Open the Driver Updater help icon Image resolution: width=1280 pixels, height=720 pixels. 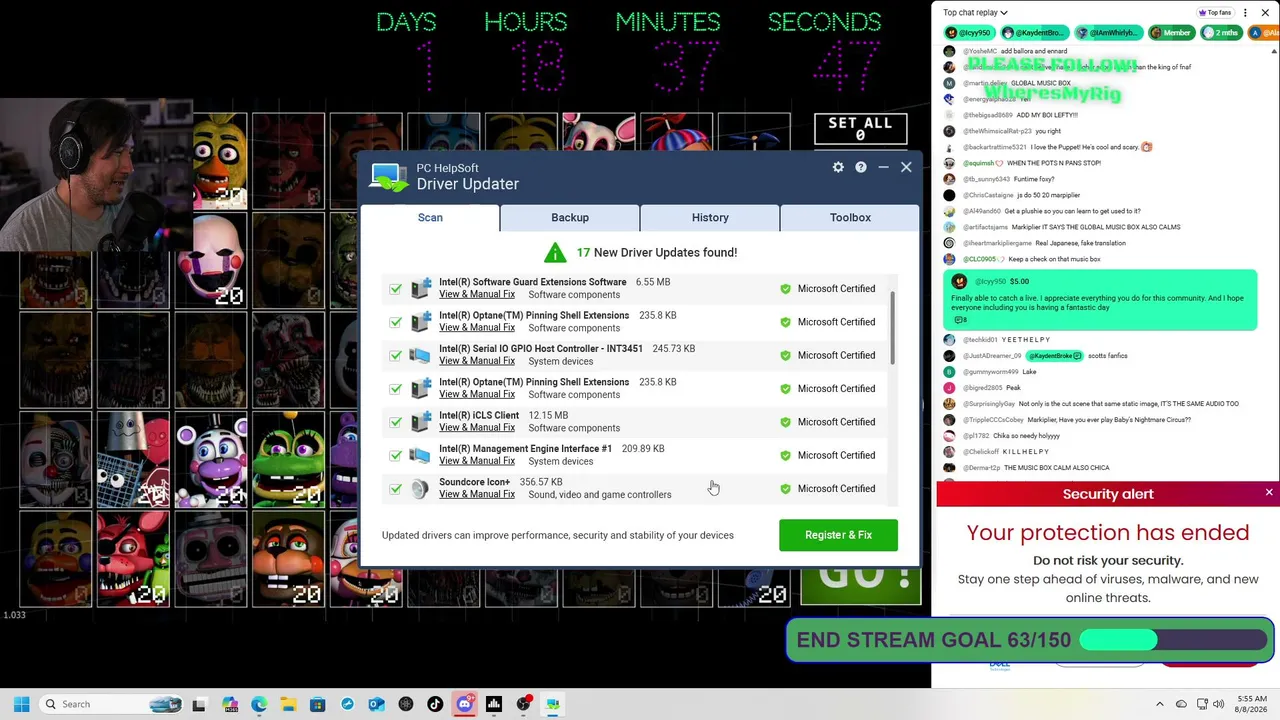860,167
